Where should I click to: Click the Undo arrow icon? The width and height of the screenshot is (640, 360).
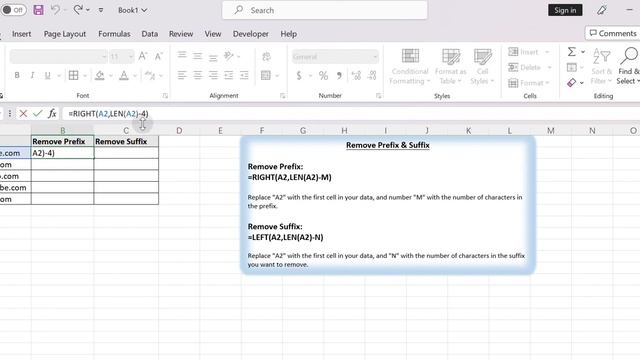55,10
